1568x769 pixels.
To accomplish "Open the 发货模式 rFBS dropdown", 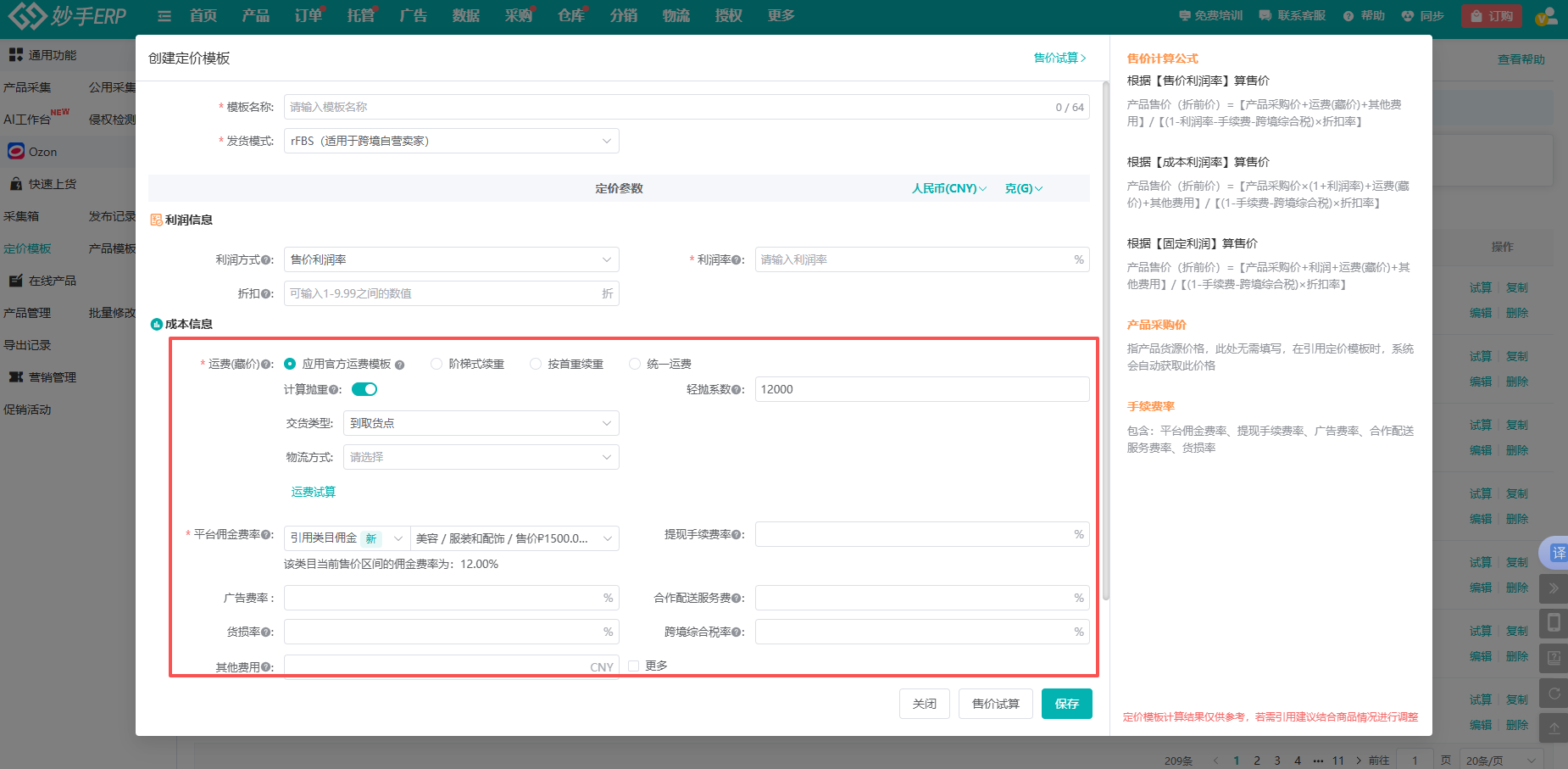I will pyautogui.click(x=451, y=141).
